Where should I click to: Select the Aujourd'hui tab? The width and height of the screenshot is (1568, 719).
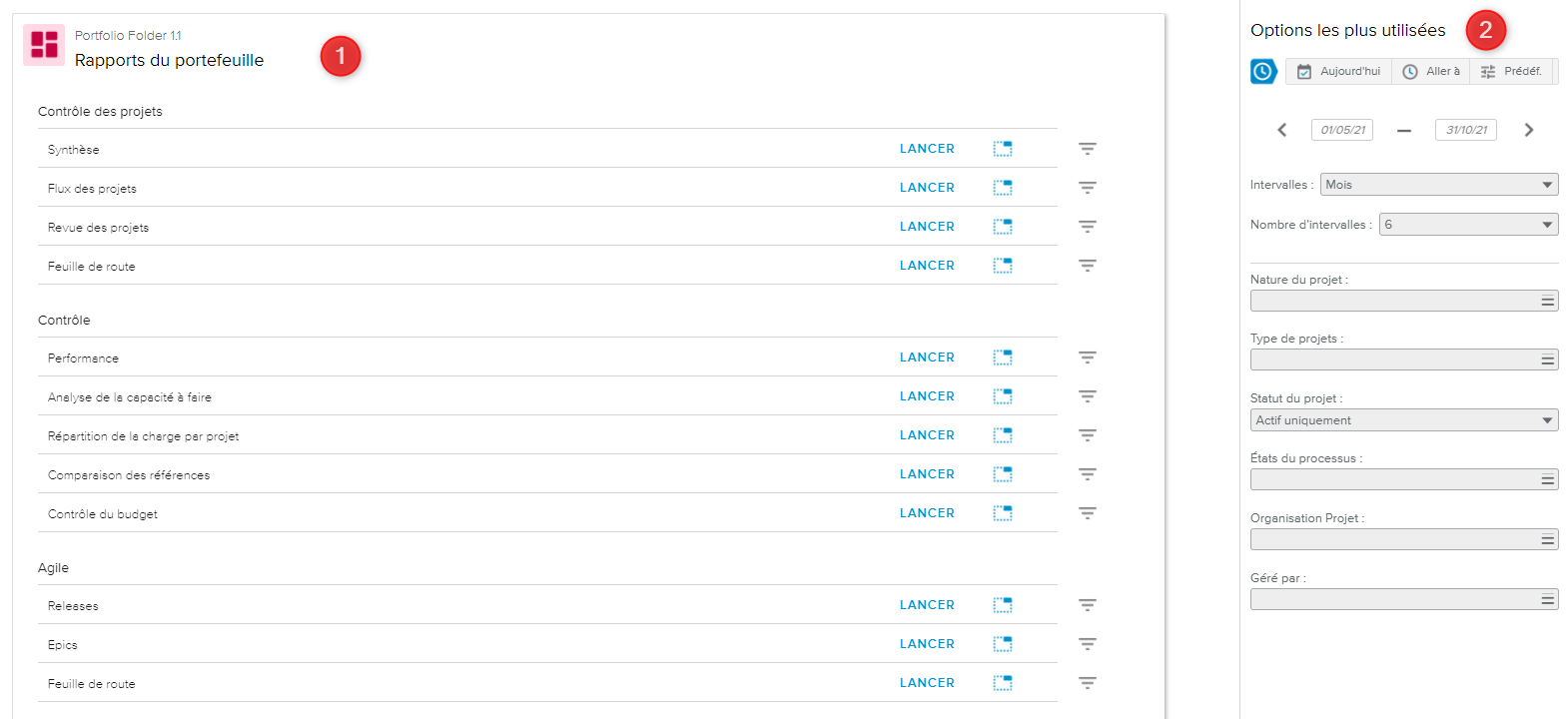click(x=1339, y=72)
